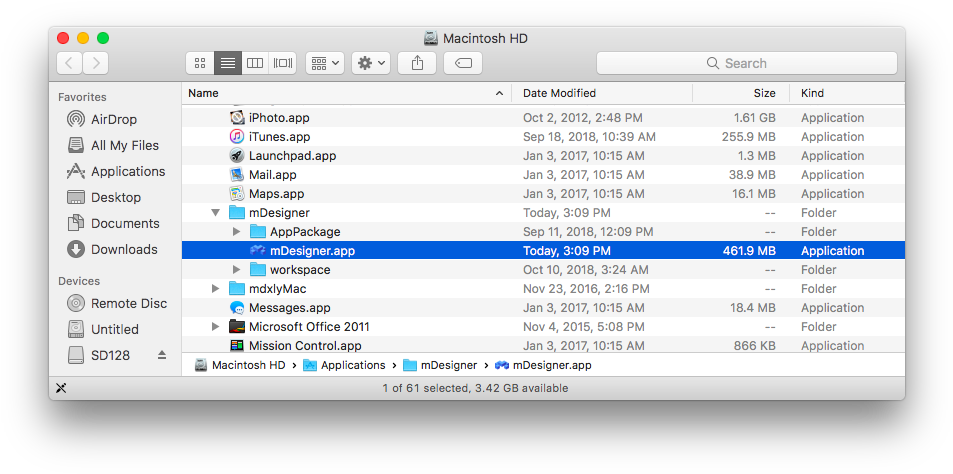
Task: Select the mDesigner.app row icon
Action: (x=258, y=250)
